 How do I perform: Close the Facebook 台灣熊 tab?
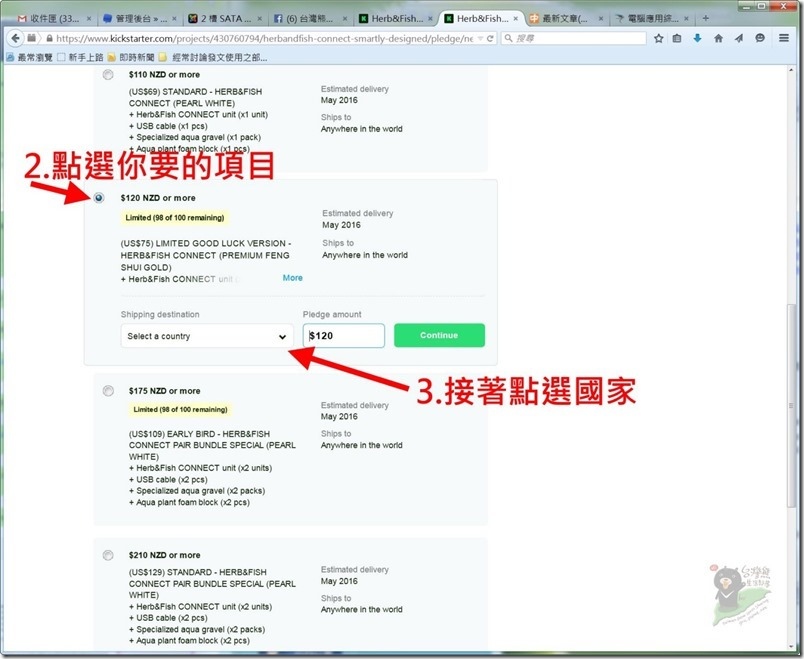click(345, 19)
